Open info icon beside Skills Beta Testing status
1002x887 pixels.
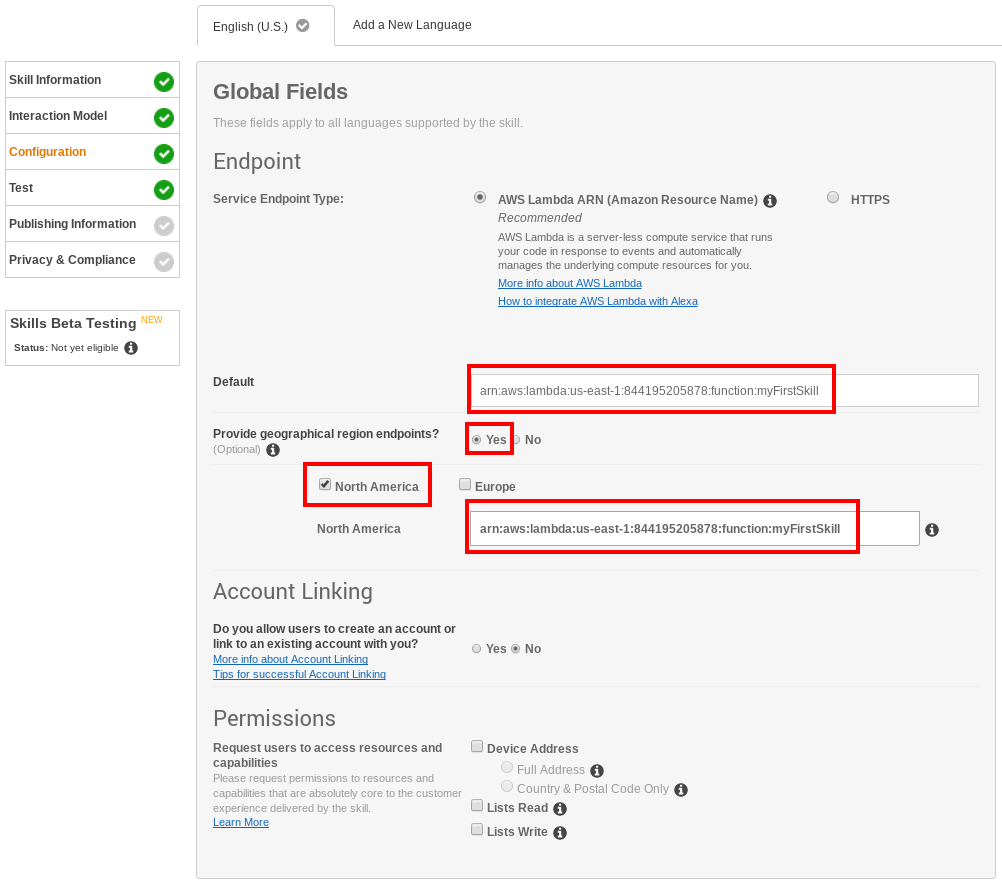pyautogui.click(x=131, y=348)
